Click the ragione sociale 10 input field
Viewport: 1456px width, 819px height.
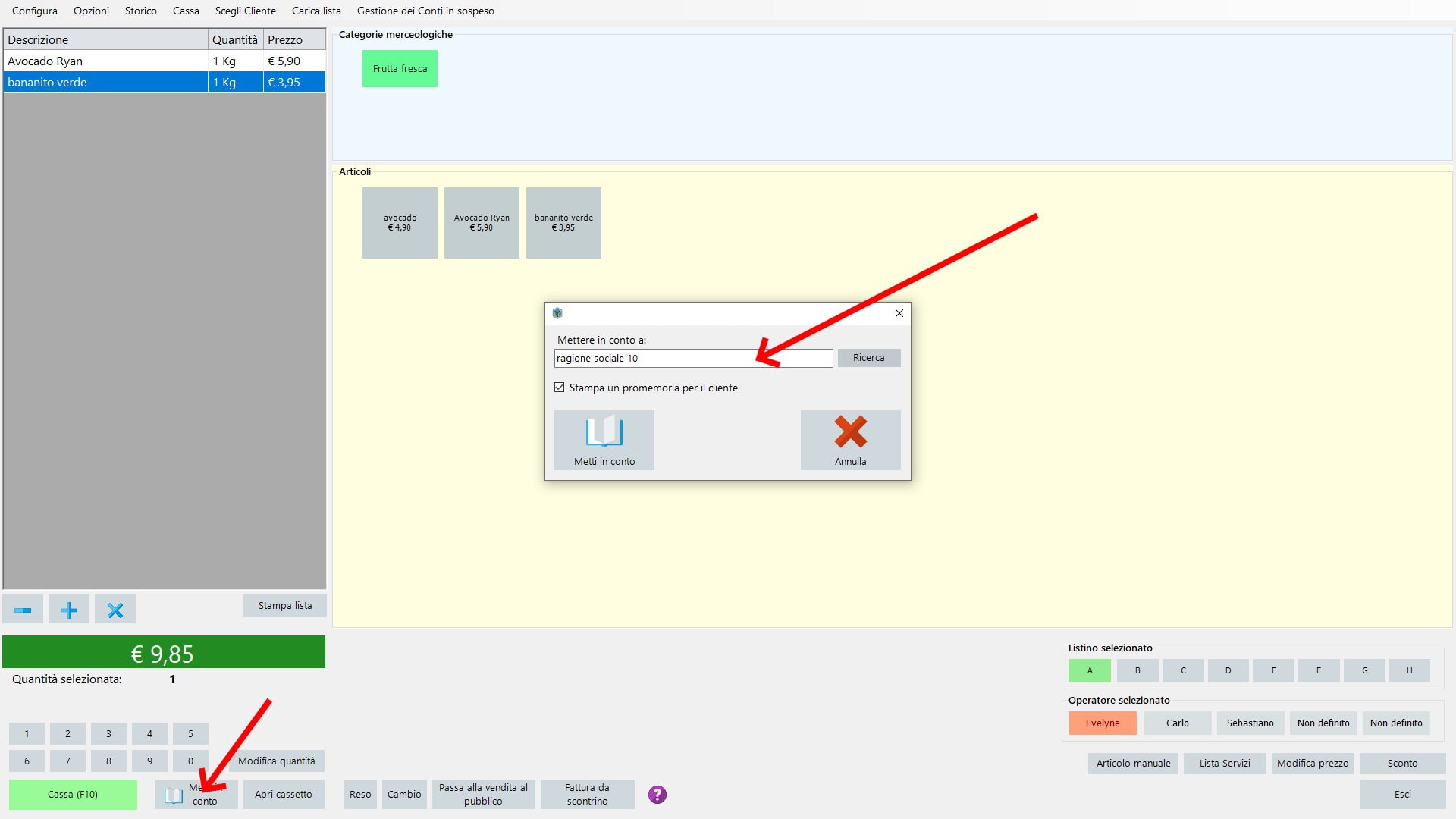pos(693,357)
